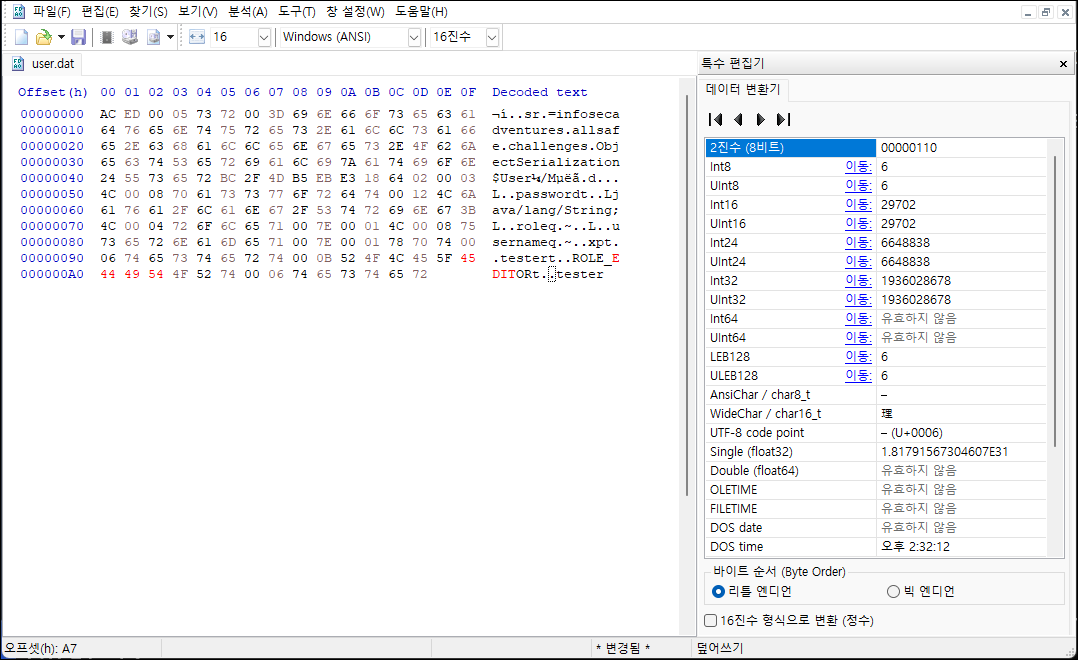
Task: Expand the bytes-per-row 16 dropdown
Action: (x=264, y=37)
